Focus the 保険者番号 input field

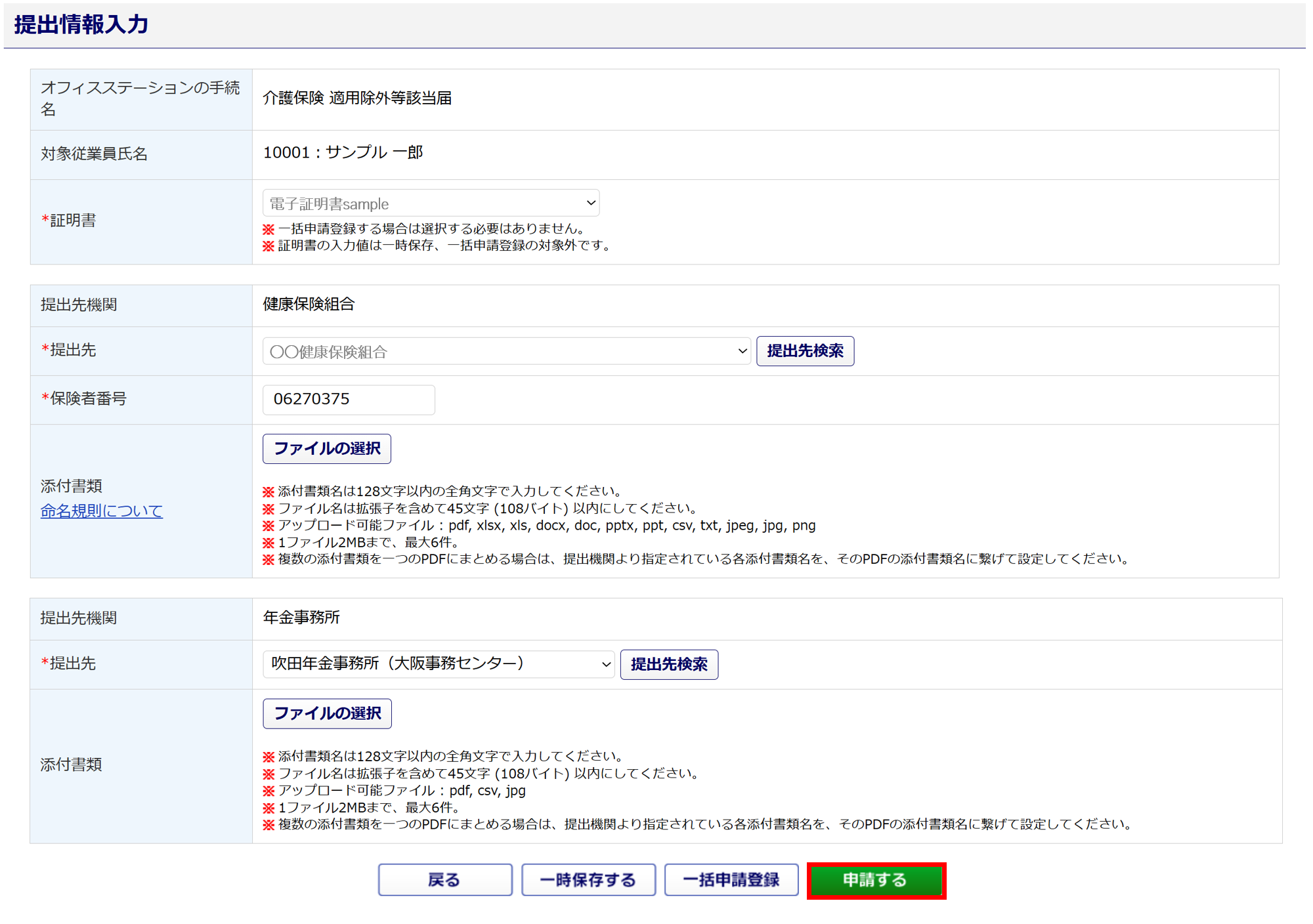[349, 400]
